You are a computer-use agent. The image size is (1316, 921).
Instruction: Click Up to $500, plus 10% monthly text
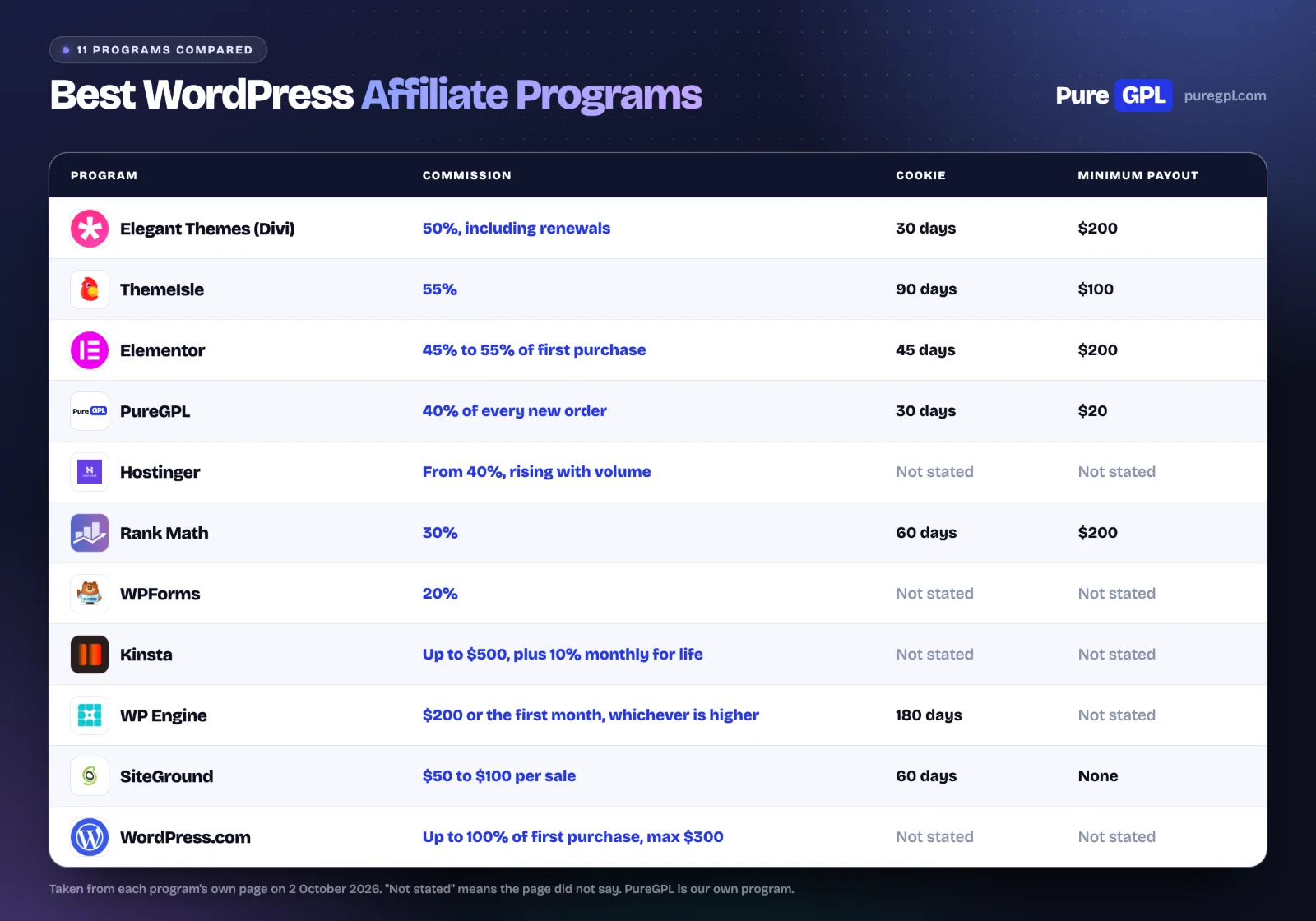563,655
